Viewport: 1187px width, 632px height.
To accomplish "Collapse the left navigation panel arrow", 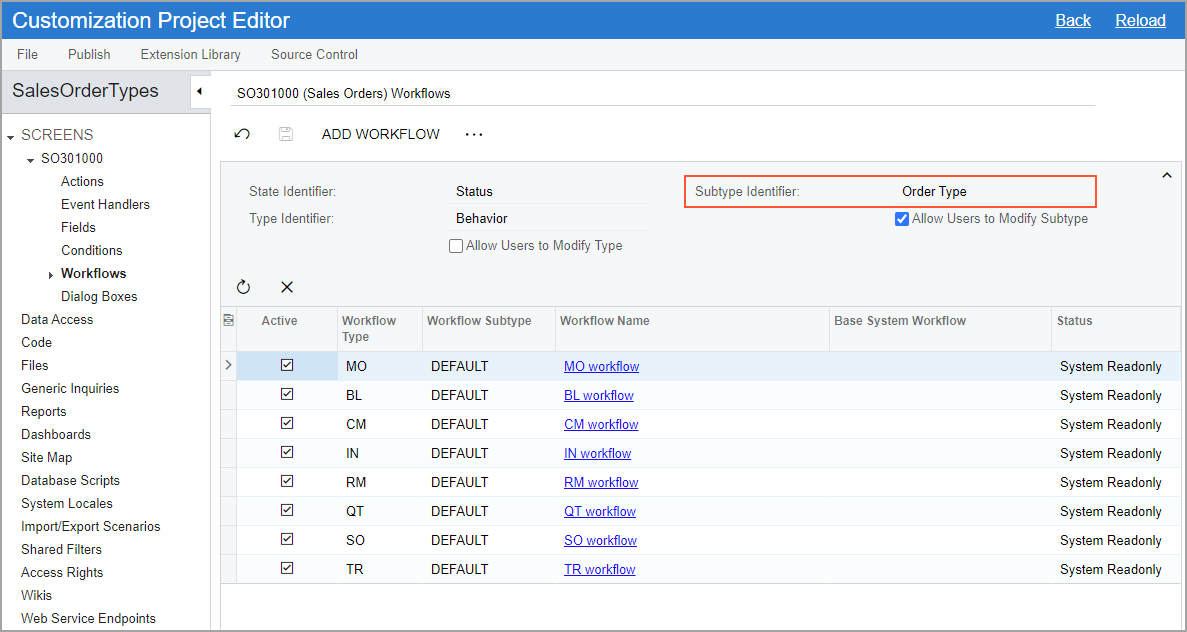I will [199, 92].
